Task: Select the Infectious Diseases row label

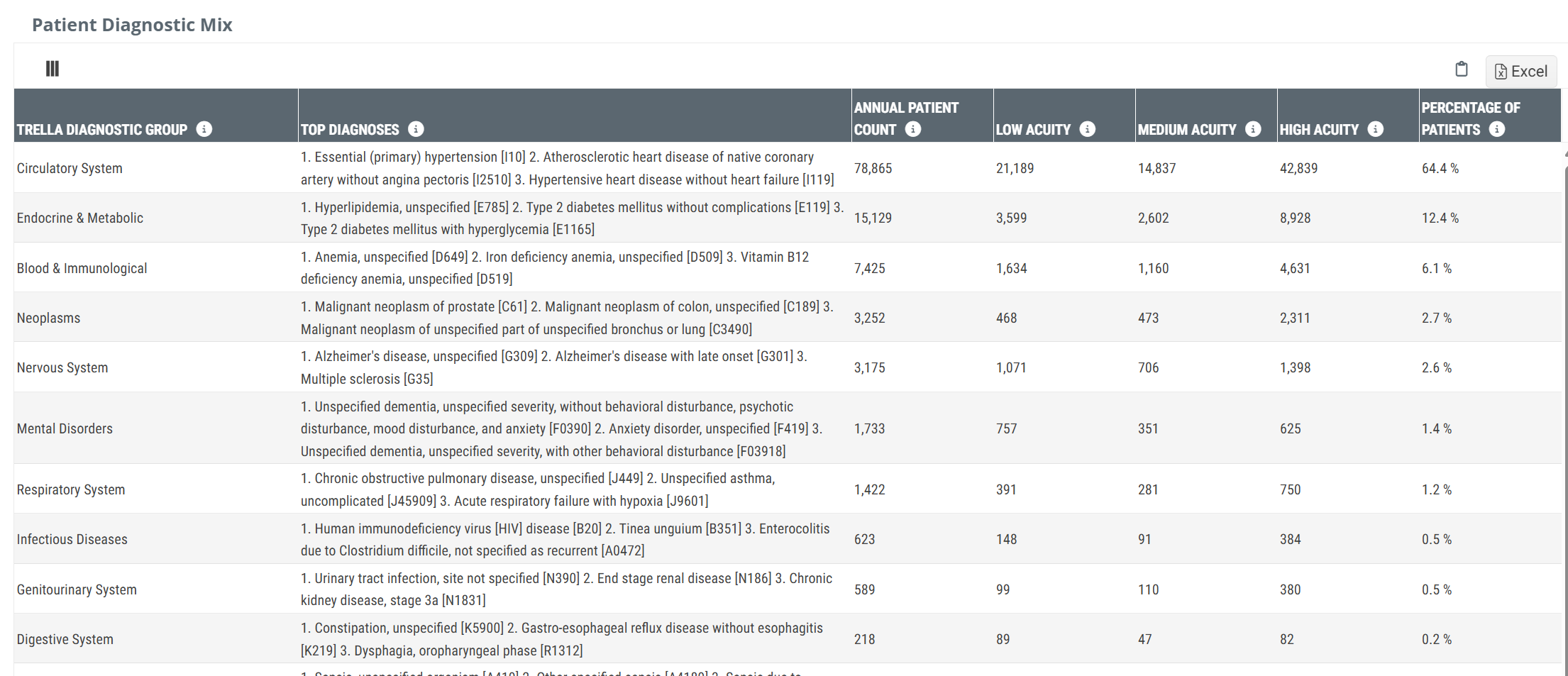Action: click(x=72, y=539)
